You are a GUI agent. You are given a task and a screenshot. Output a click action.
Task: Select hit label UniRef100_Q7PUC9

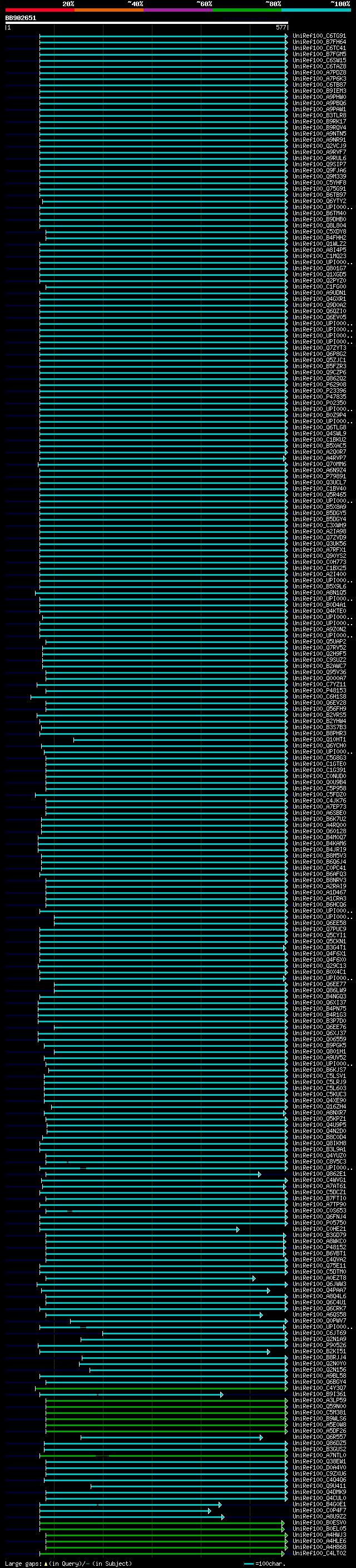[319, 930]
